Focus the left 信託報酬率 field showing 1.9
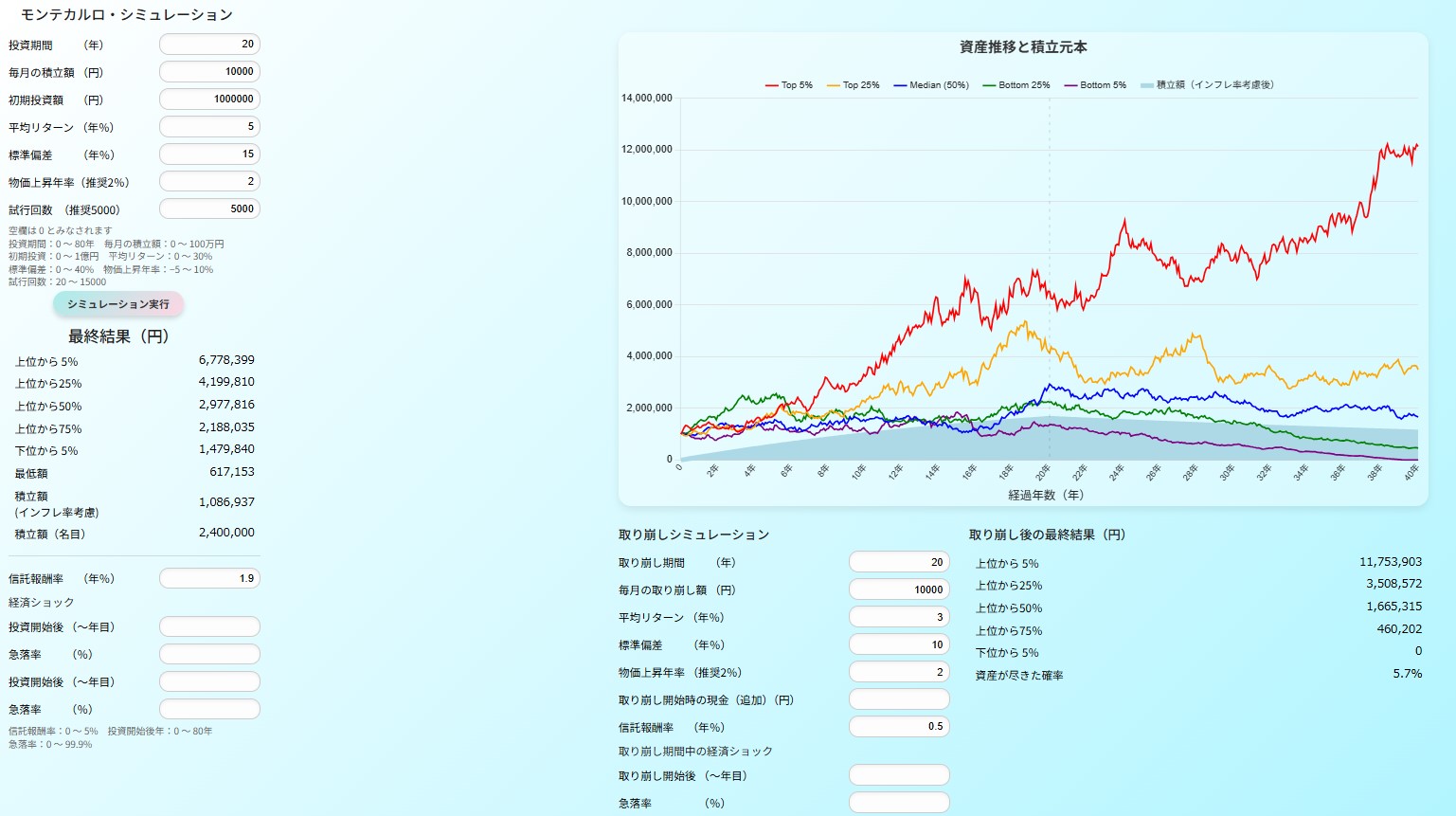 click(x=209, y=579)
